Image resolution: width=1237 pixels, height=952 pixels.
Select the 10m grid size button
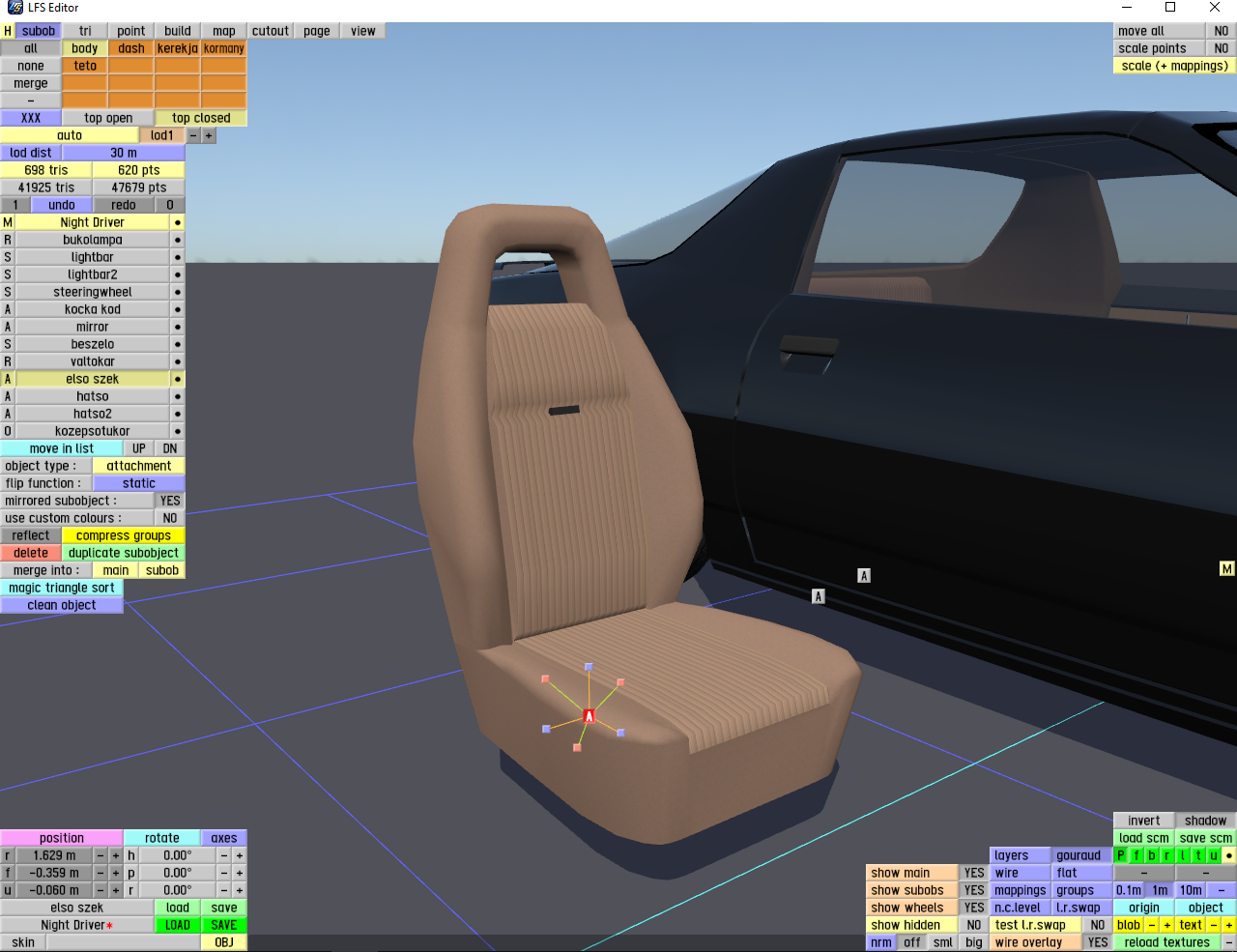point(1191,890)
